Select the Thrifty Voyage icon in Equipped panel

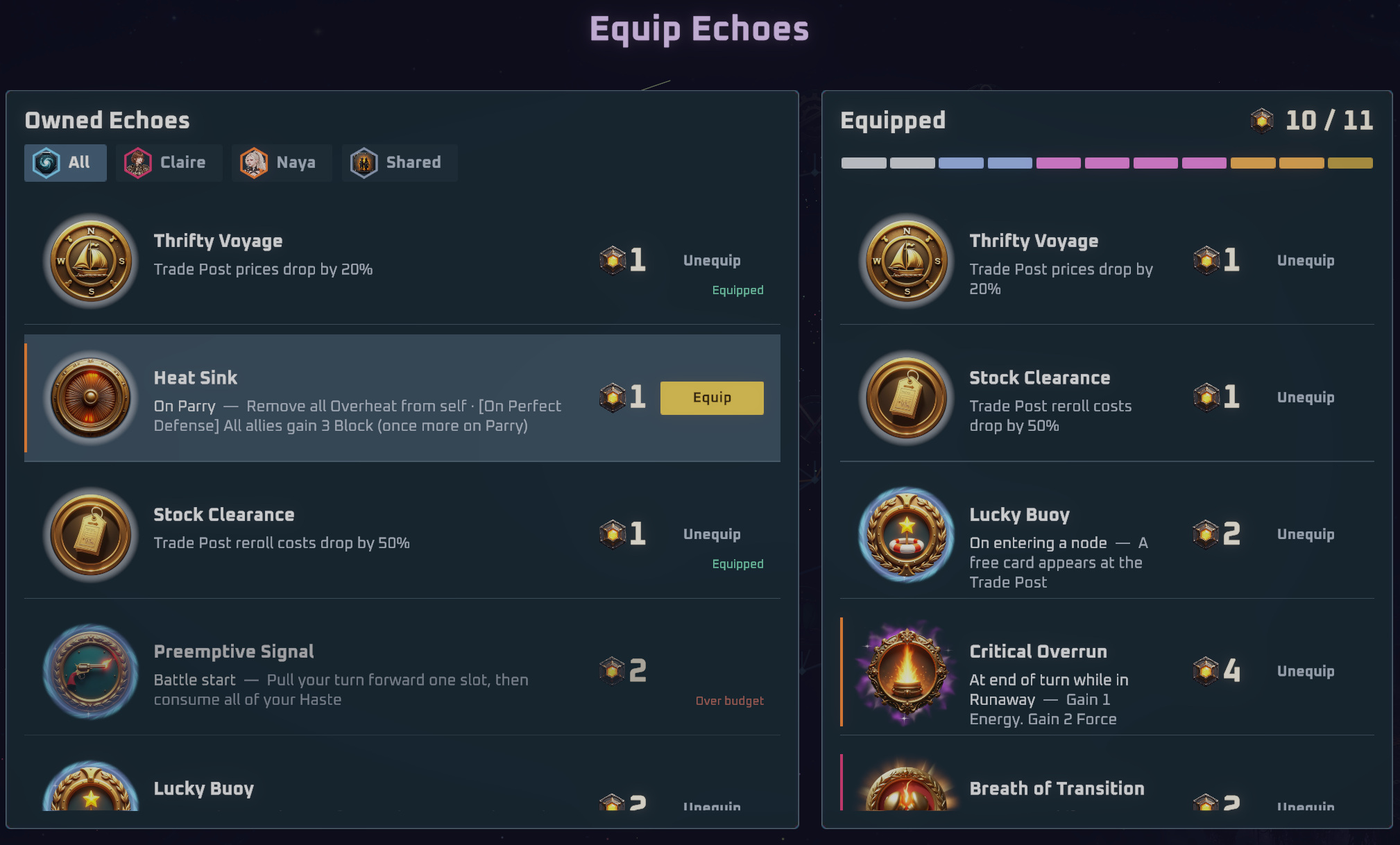907,261
